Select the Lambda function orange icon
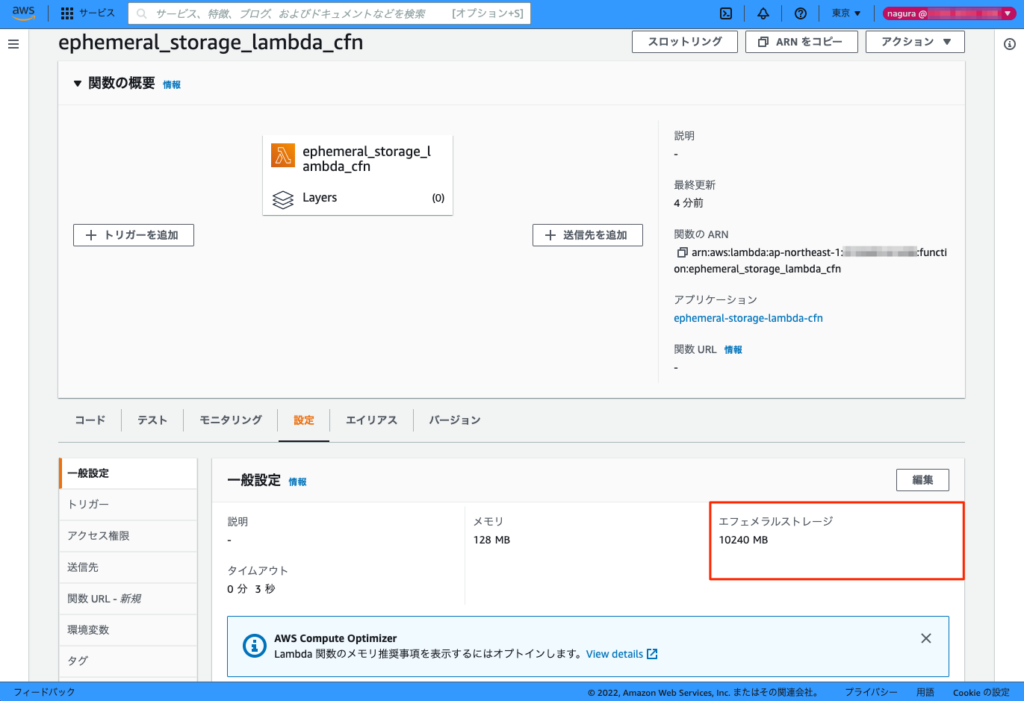Screen dimensions: 1024x701 283,155
